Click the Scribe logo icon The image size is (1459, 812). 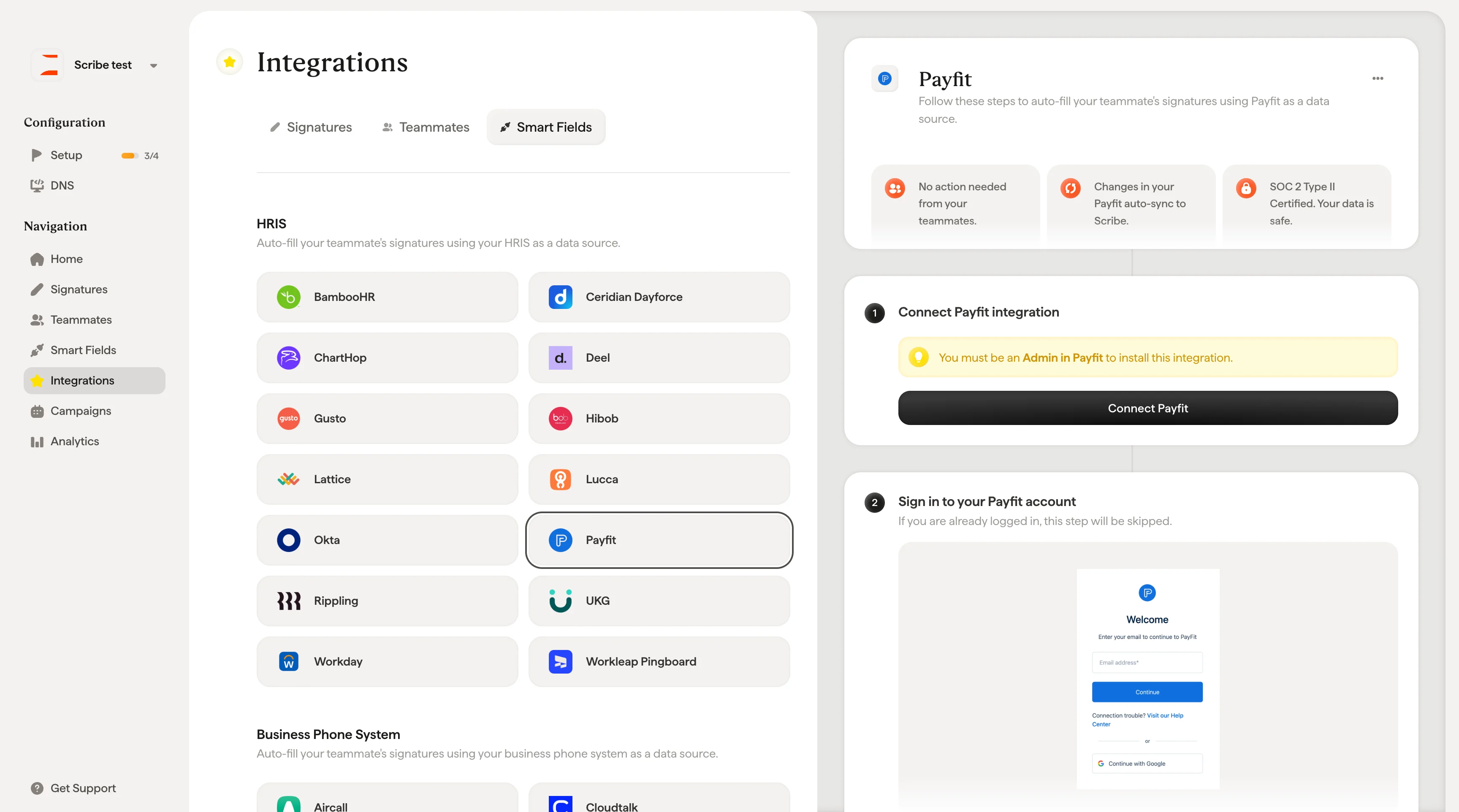(49, 65)
